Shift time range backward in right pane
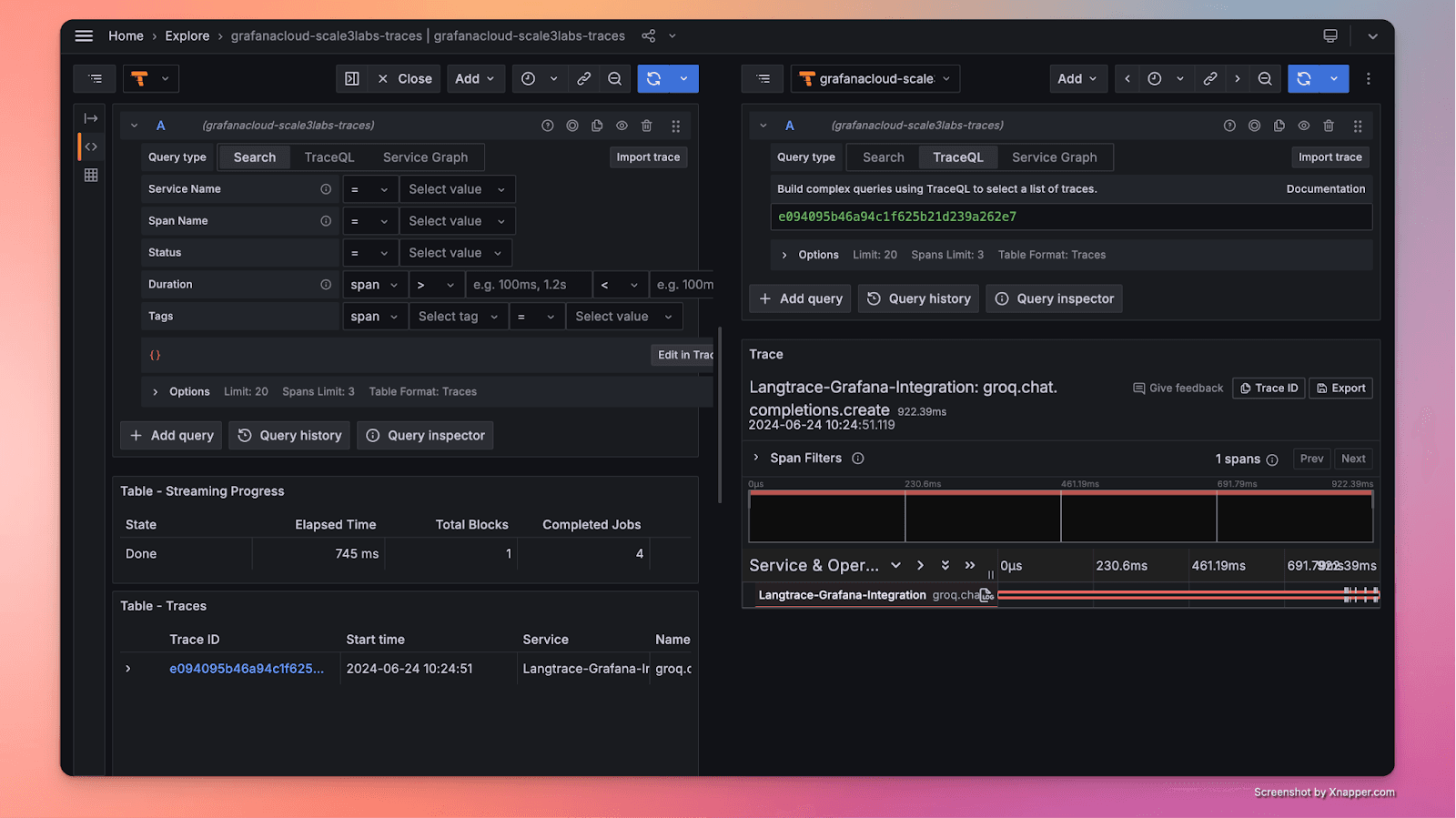Image resolution: width=1456 pixels, height=818 pixels. point(1127,79)
